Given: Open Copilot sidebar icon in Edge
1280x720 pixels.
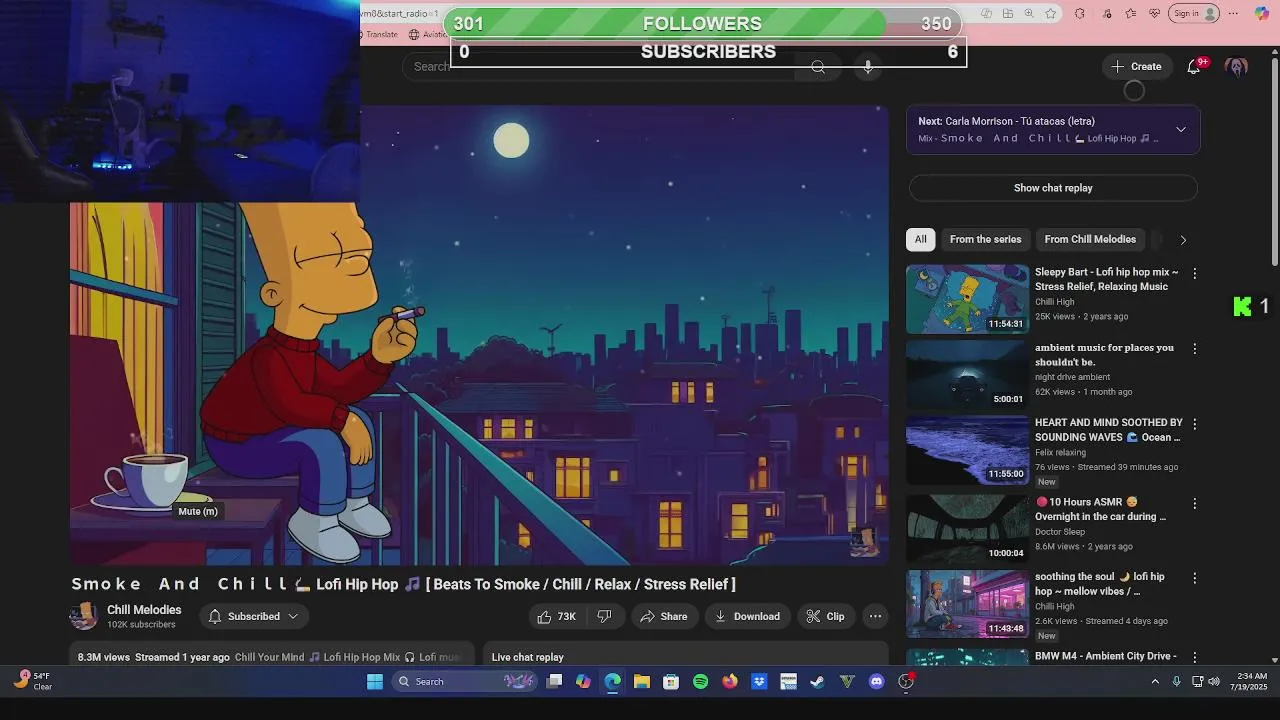Looking at the screenshot, I should (x=1262, y=13).
